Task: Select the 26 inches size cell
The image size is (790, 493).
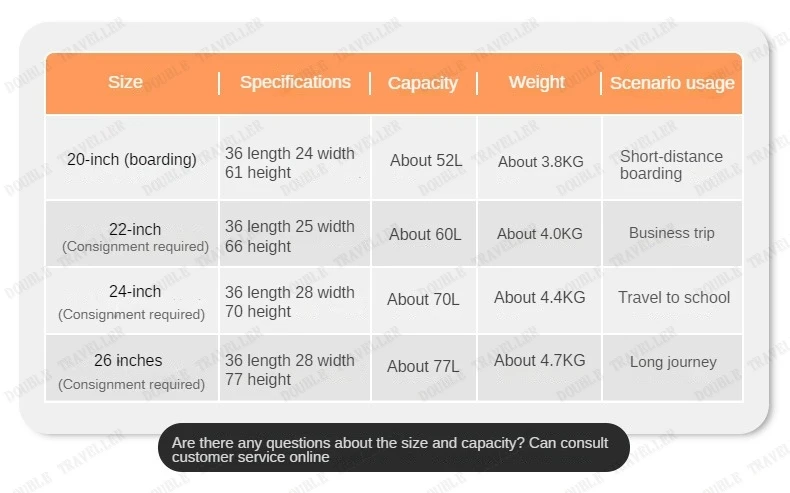Action: (x=130, y=370)
